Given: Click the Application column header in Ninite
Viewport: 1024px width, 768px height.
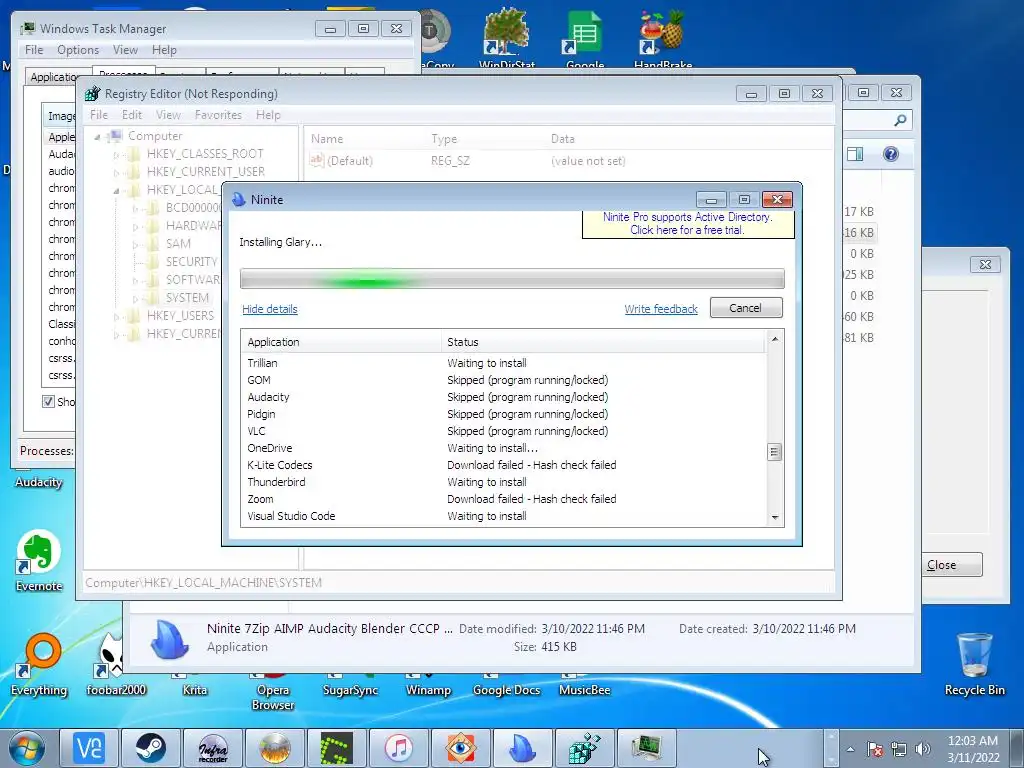Looking at the screenshot, I should click(x=342, y=342).
